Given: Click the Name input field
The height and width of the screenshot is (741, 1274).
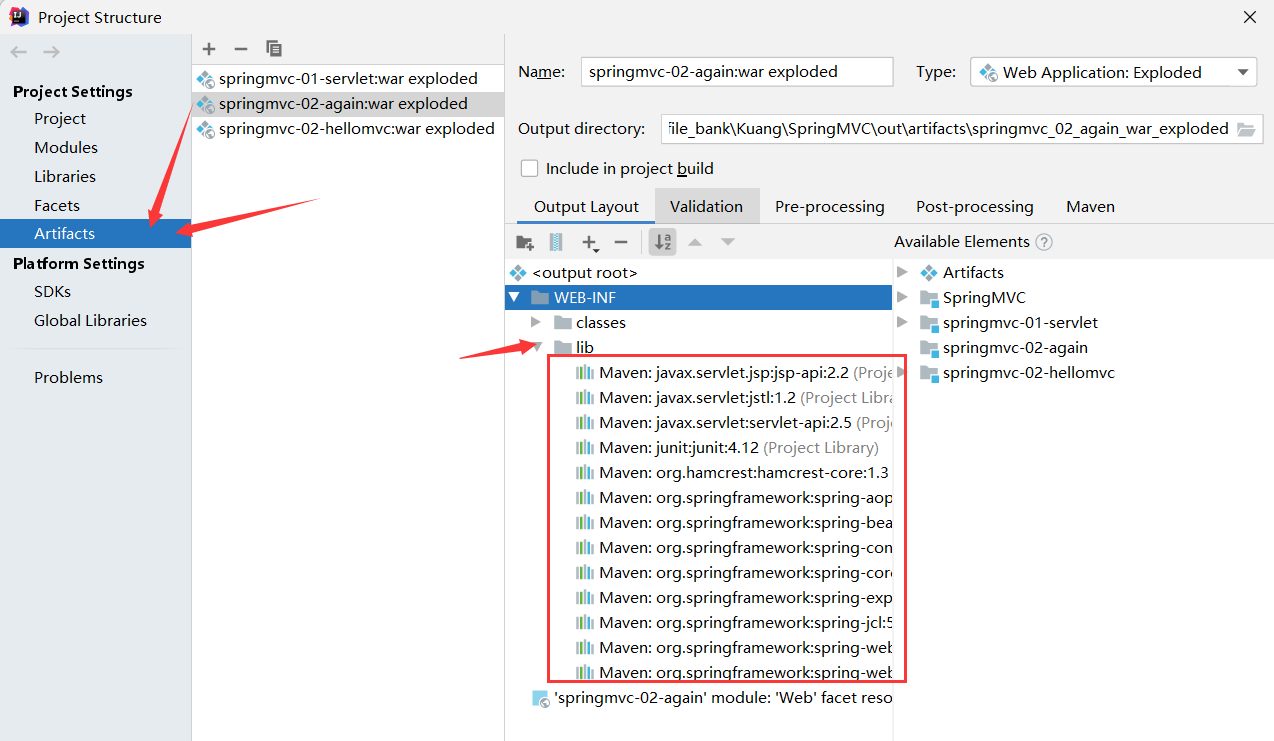Looking at the screenshot, I should pyautogui.click(x=736, y=71).
